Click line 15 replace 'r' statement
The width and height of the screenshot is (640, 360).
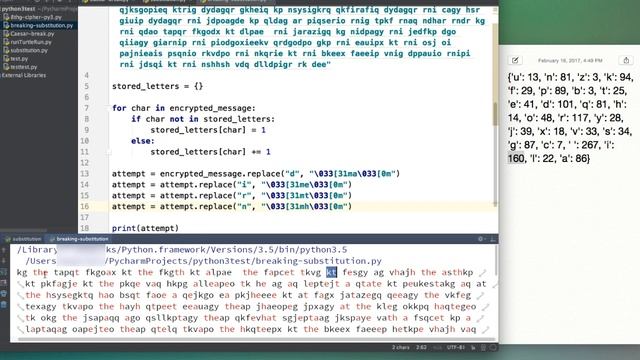coord(232,196)
